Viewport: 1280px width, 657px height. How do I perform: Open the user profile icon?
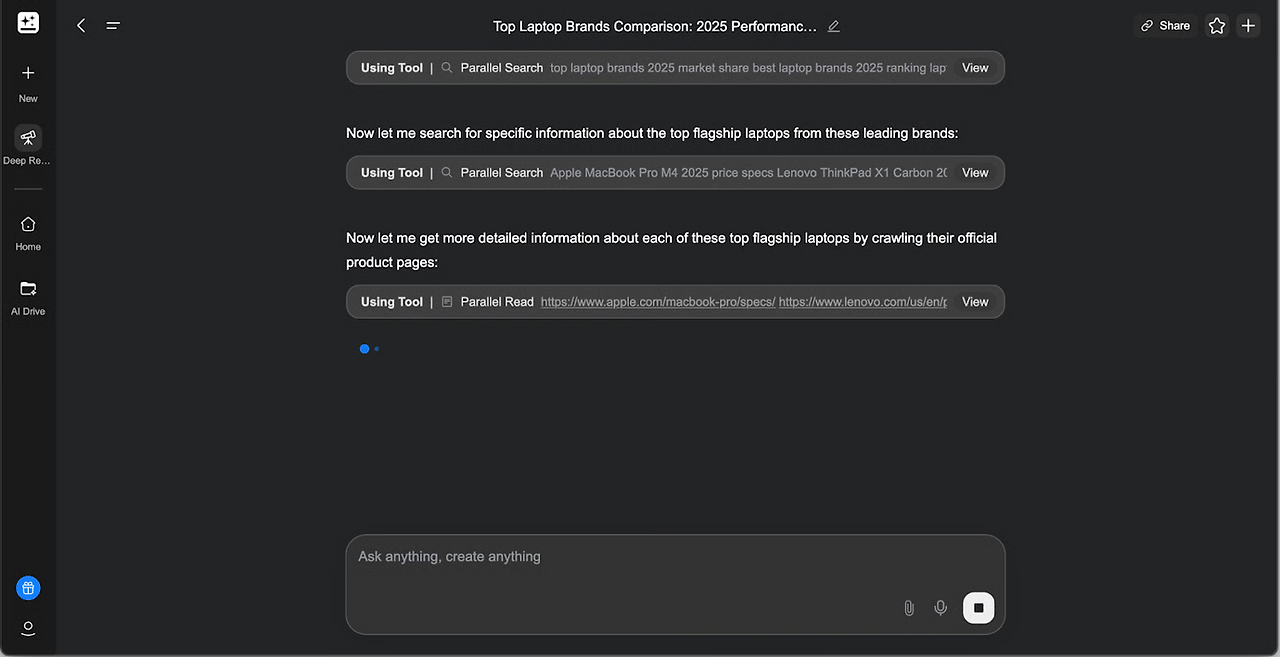point(28,628)
